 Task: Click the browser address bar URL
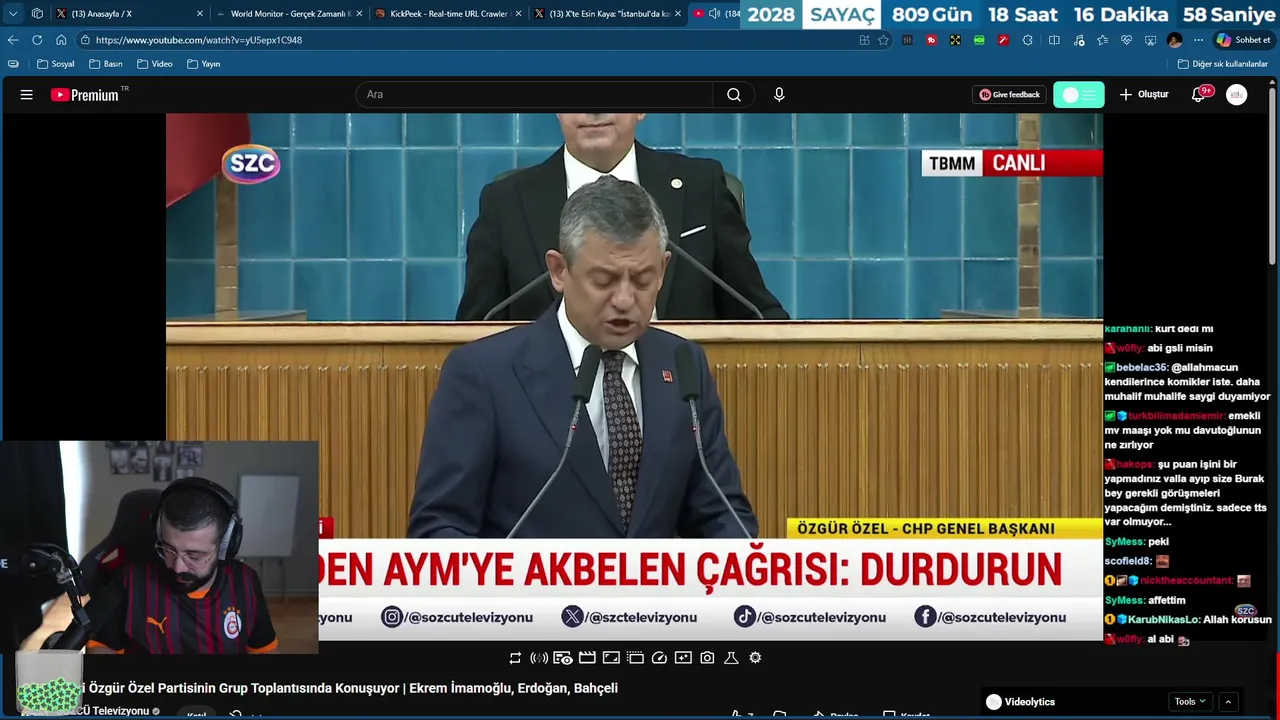coord(199,40)
